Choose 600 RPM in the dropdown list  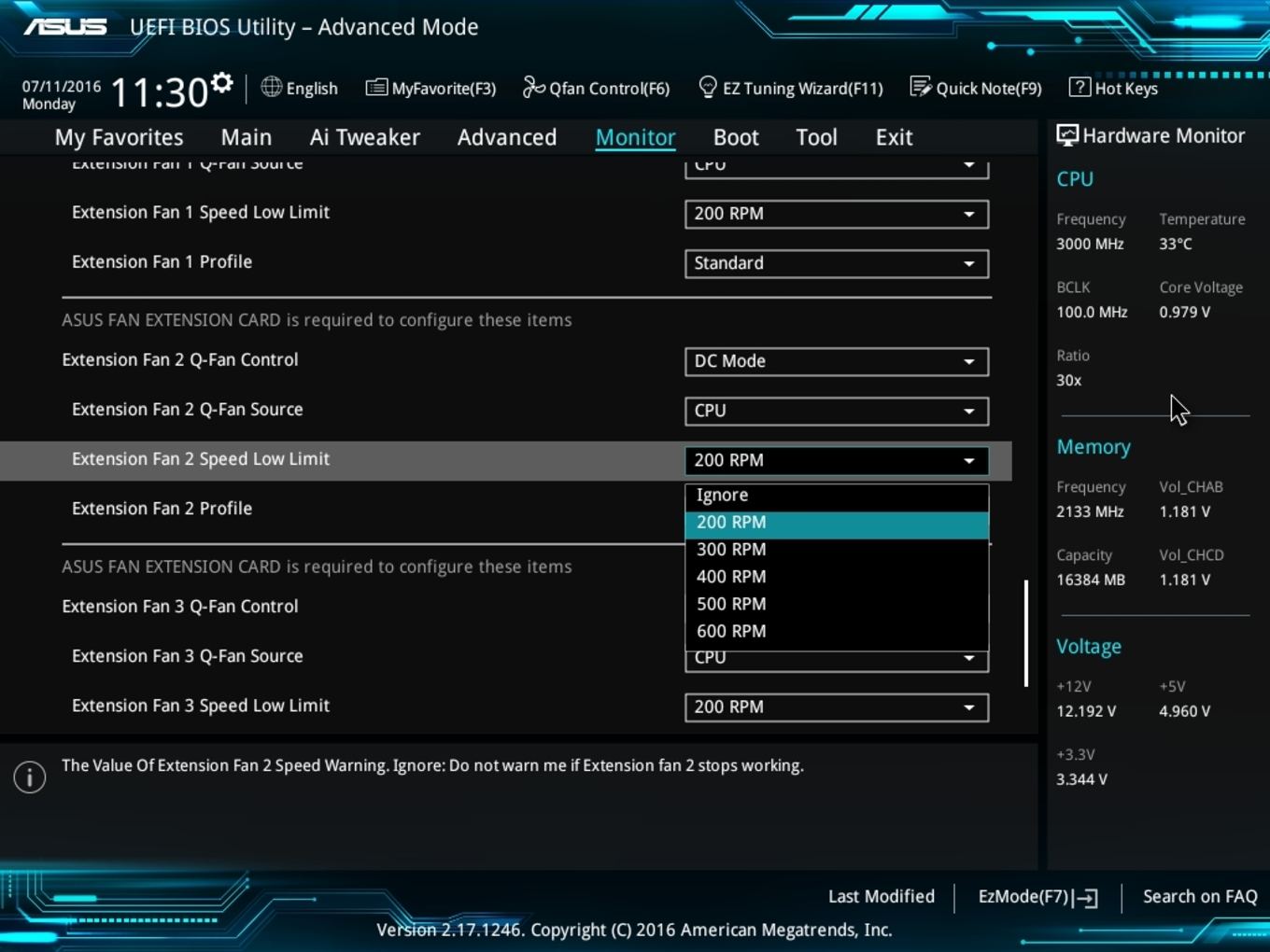tap(837, 632)
